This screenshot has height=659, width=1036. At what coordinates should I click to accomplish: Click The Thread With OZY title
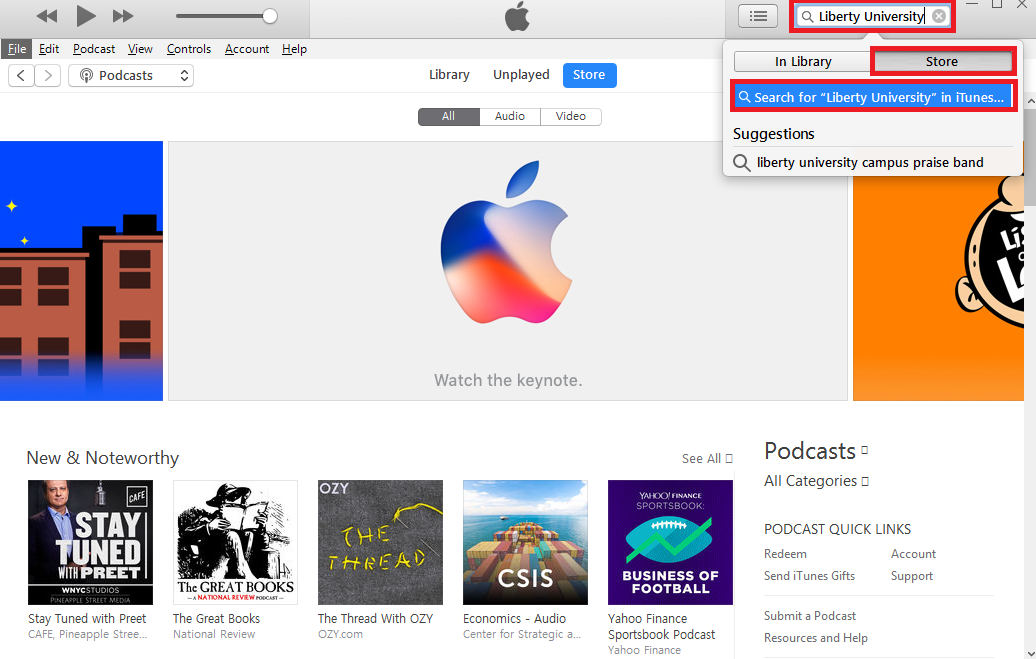coord(375,619)
